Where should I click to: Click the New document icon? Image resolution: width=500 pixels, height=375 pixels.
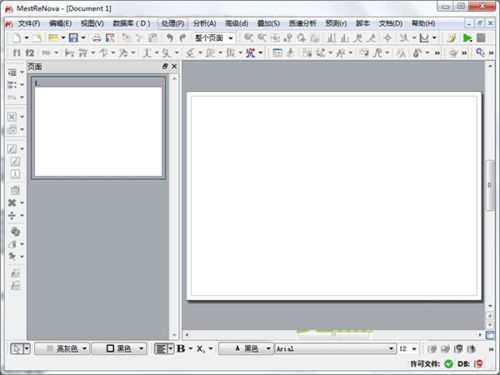[16, 38]
